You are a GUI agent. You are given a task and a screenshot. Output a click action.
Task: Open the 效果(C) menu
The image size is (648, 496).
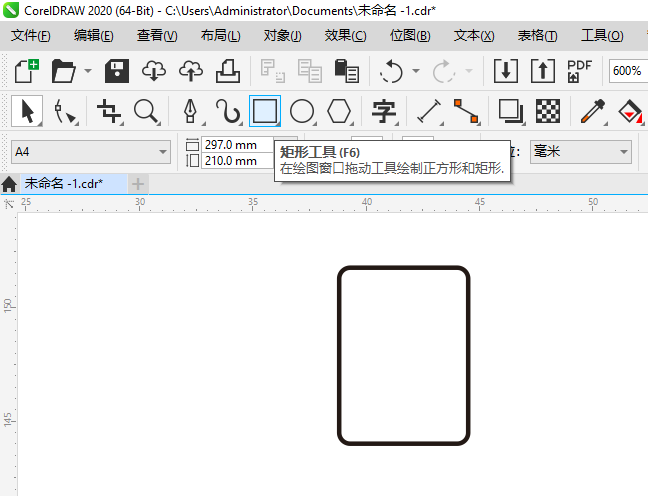(345, 36)
